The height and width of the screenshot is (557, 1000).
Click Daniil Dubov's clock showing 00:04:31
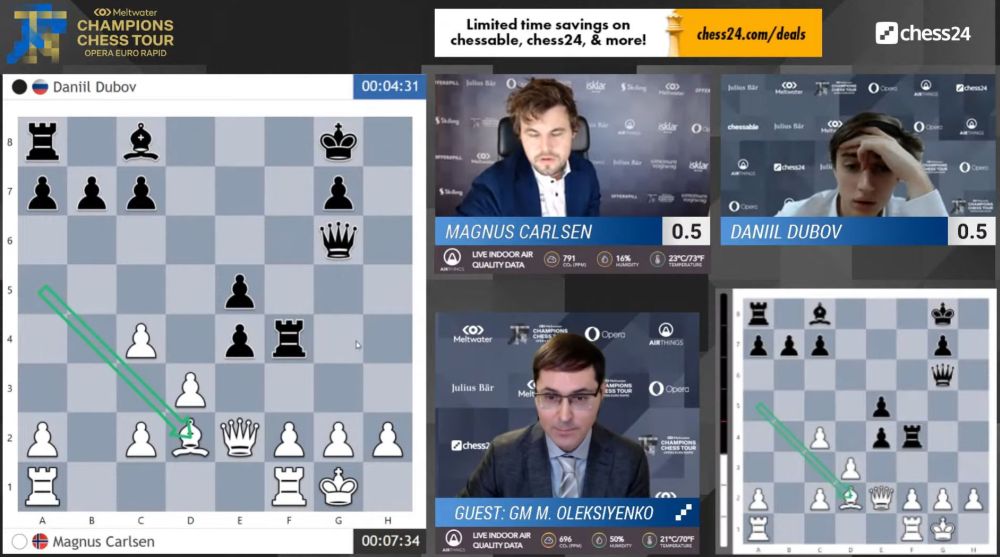pos(389,87)
